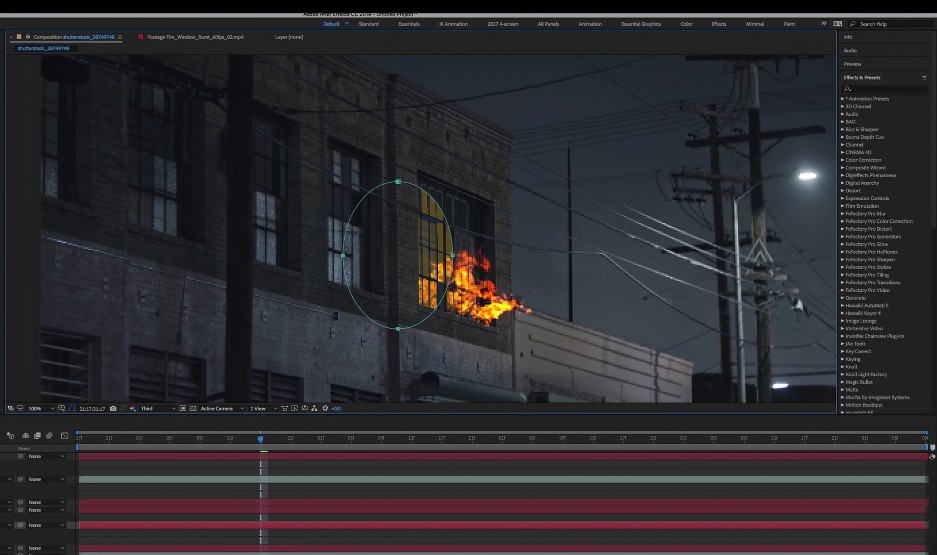Click the workspace overflow double-chevron icon
This screenshot has width=937, height=555.
pyautogui.click(x=823, y=23)
